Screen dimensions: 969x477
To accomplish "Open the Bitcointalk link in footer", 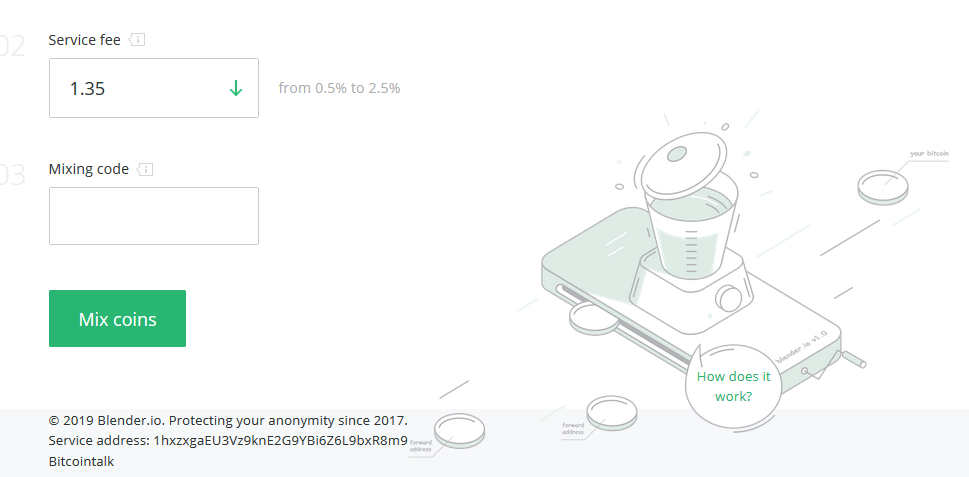I will 82,462.
